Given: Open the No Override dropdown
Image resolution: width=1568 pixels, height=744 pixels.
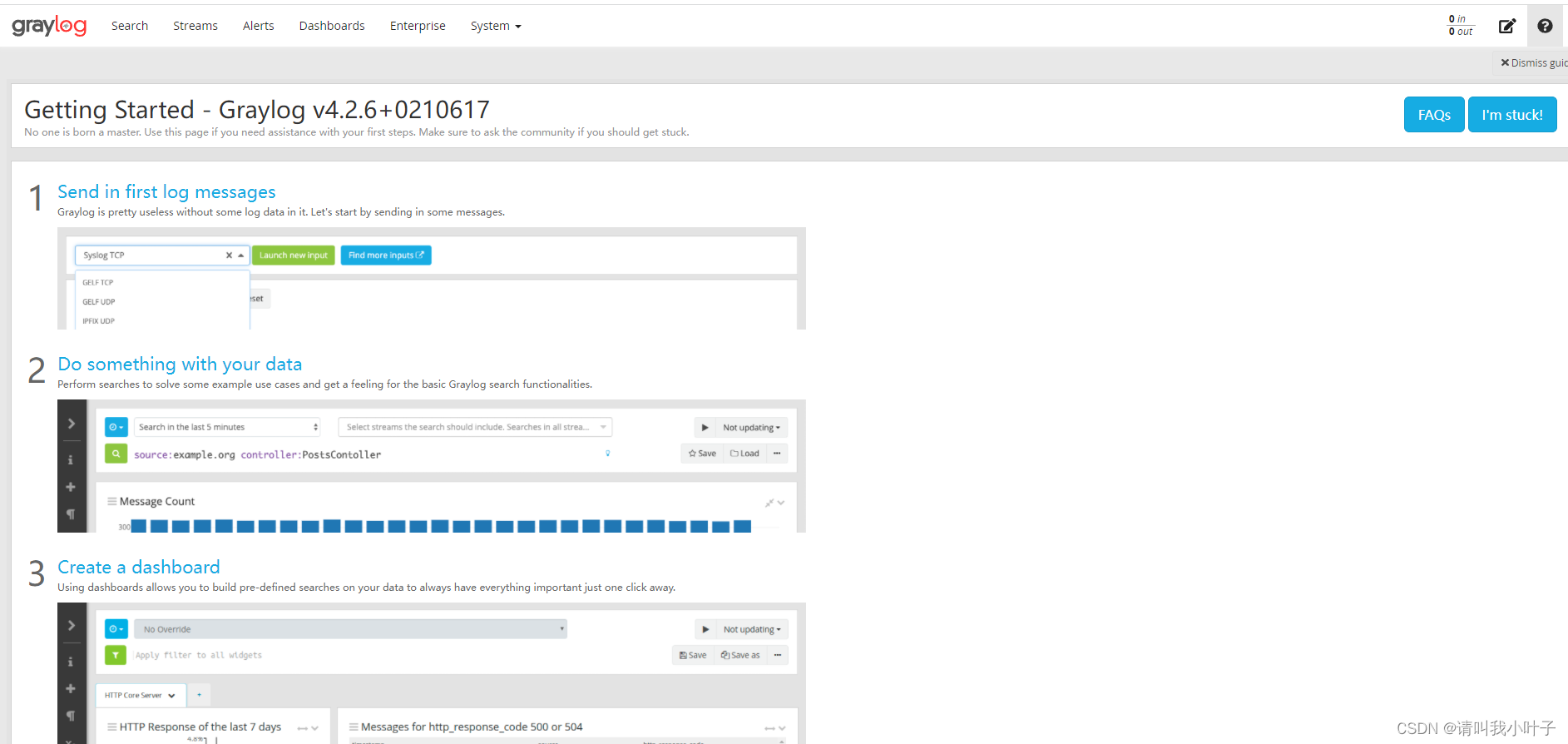Looking at the screenshot, I should click(351, 629).
